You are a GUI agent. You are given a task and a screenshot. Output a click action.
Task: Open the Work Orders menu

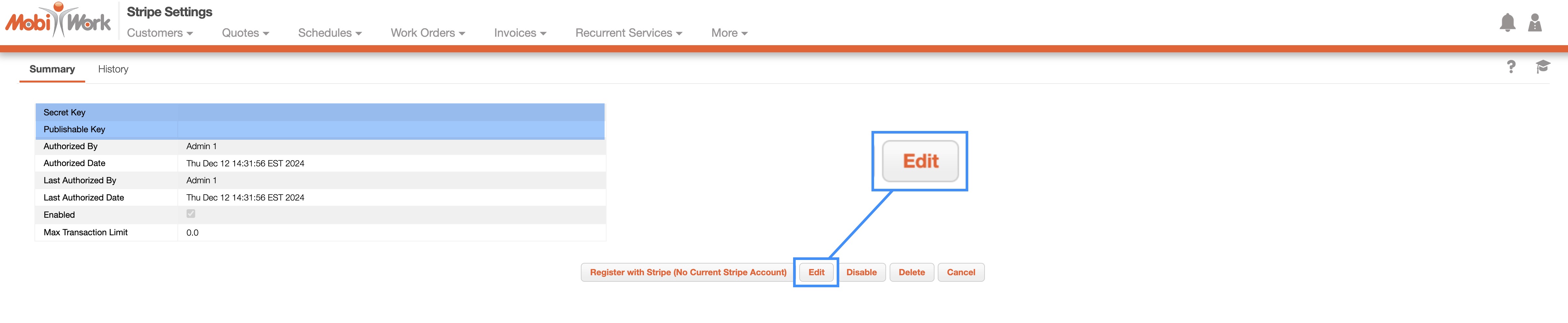tap(427, 33)
